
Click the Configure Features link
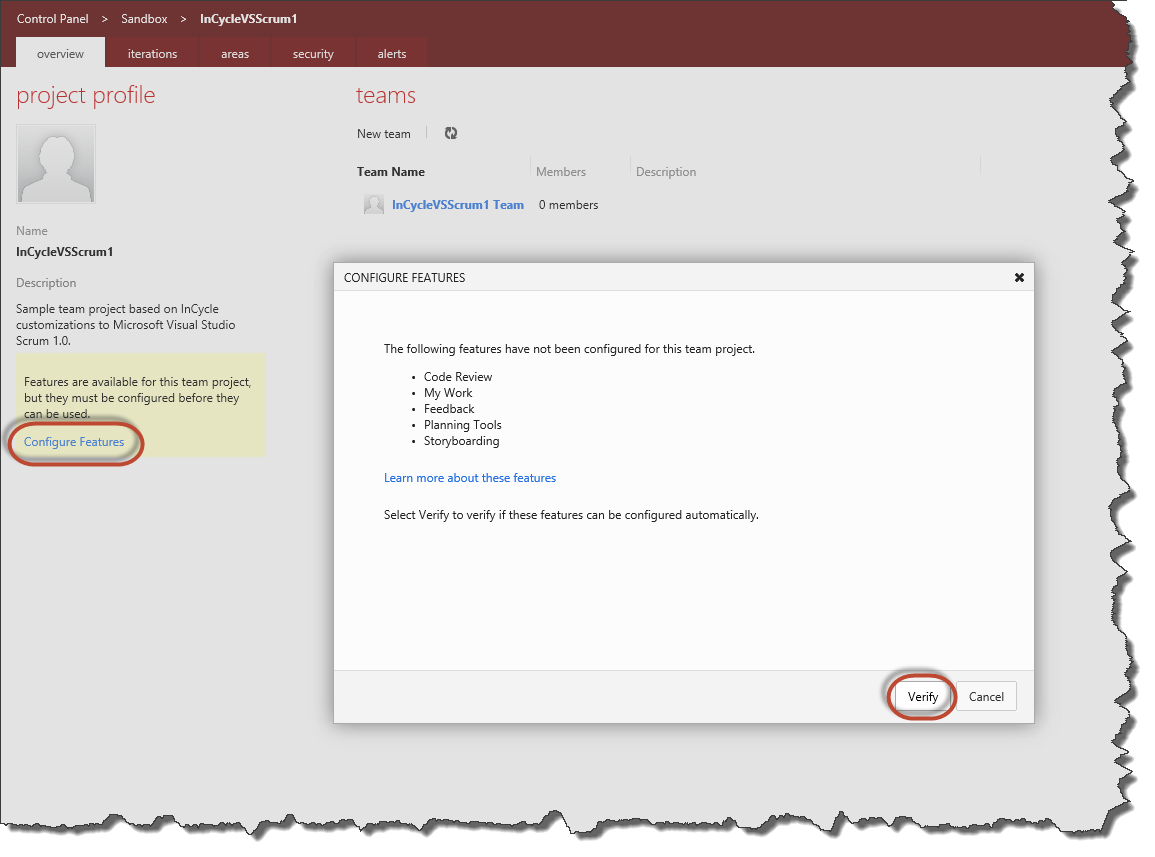point(74,442)
